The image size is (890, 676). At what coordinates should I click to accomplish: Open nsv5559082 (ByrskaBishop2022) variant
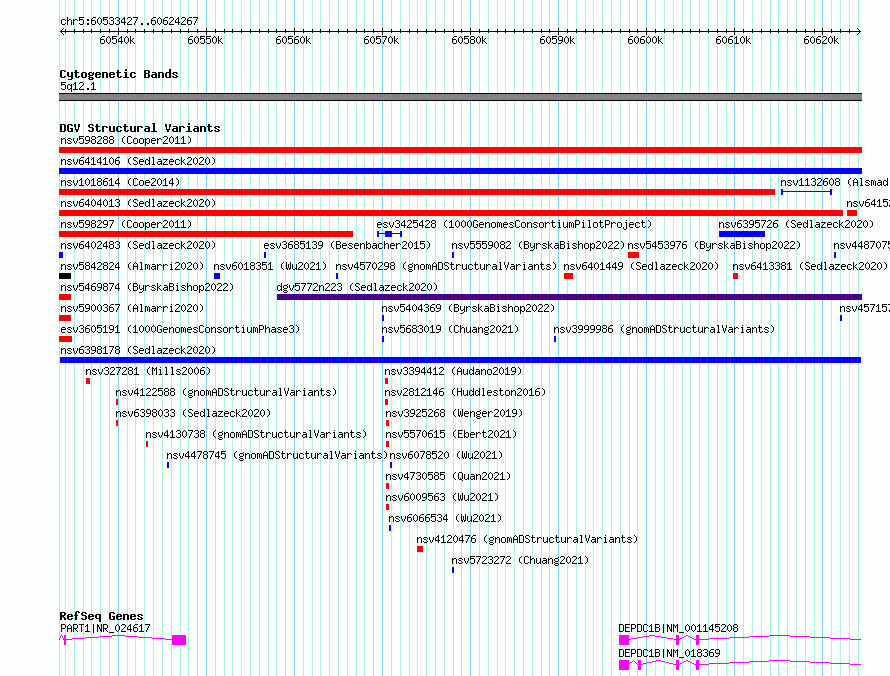coord(538,245)
